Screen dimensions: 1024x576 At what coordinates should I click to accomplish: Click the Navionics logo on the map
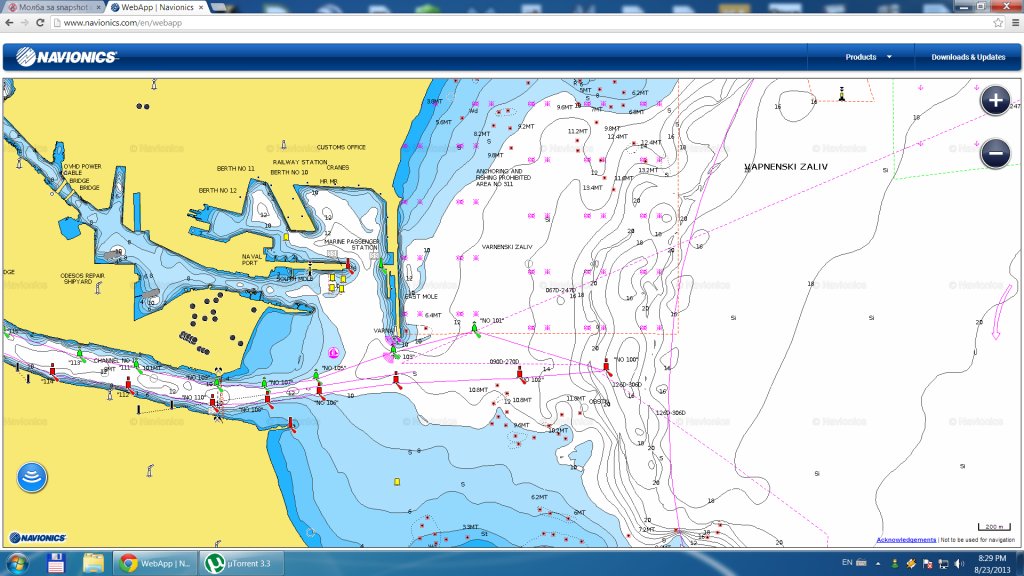[38, 538]
